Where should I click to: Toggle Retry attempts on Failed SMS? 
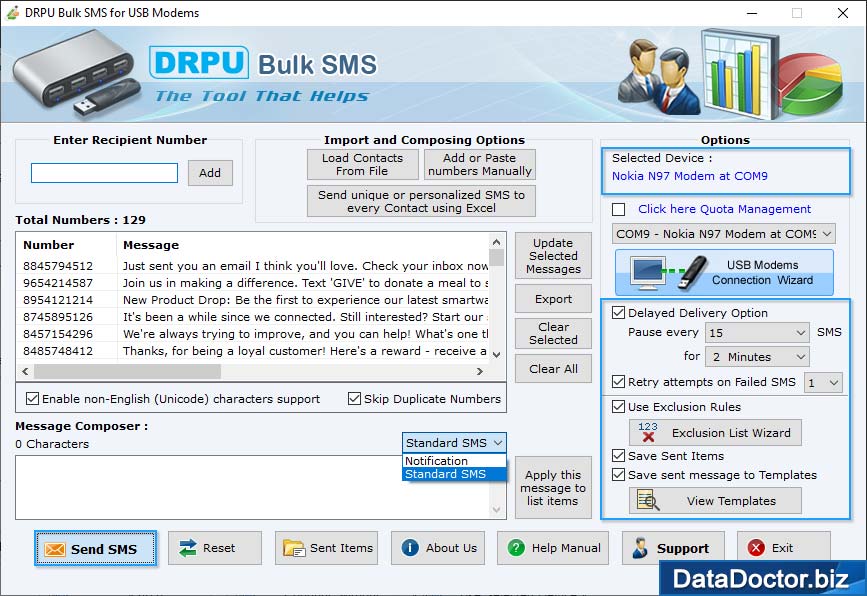coord(619,381)
